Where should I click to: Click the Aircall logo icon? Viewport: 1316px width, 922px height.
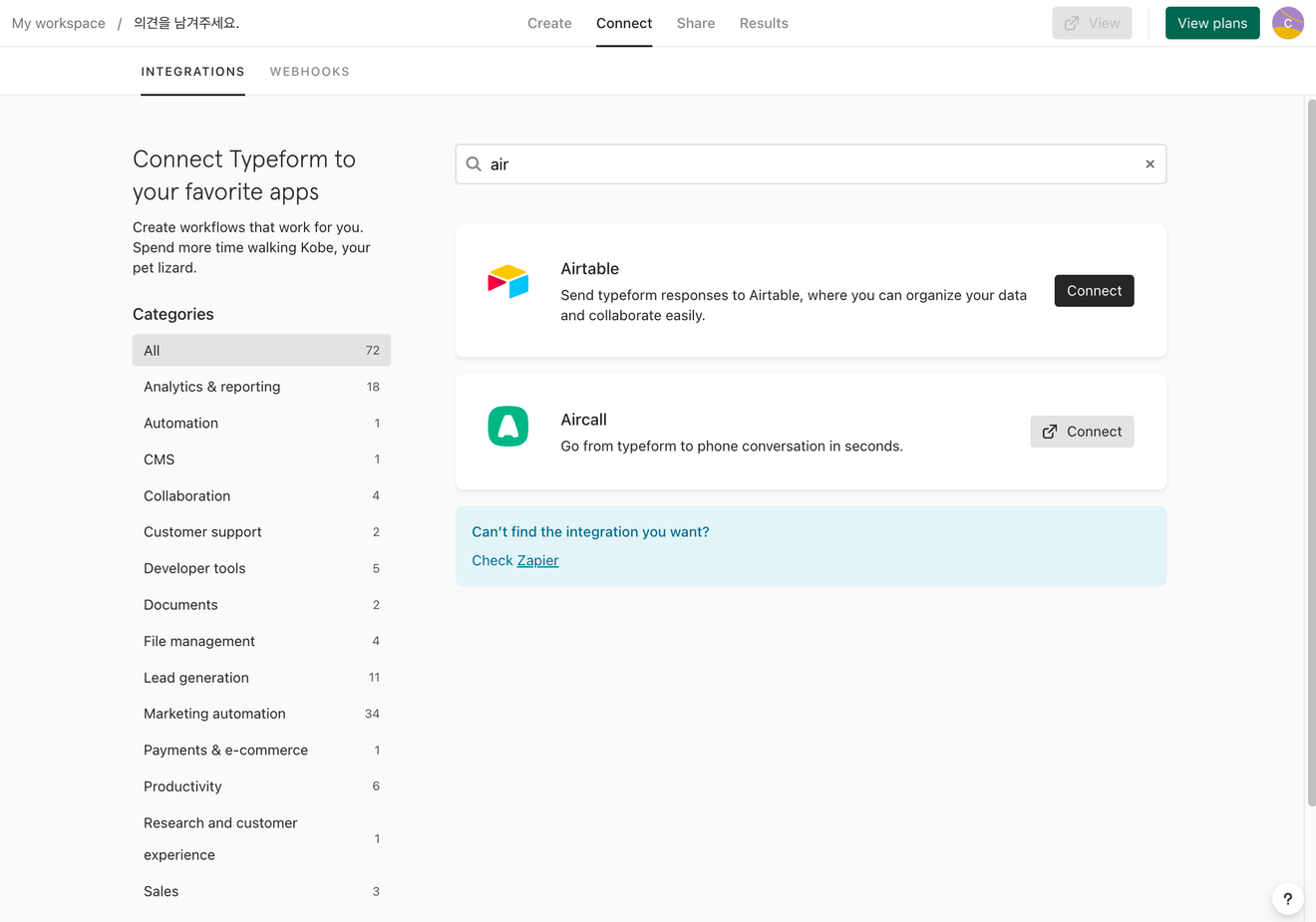(x=507, y=427)
